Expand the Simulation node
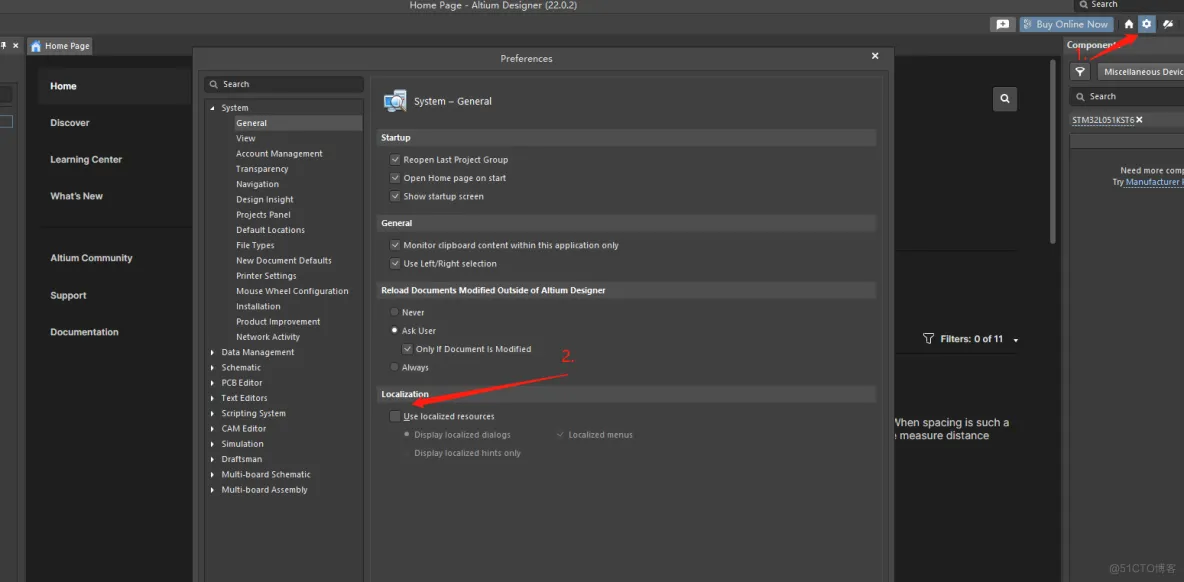This screenshot has width=1184, height=582. click(x=213, y=444)
